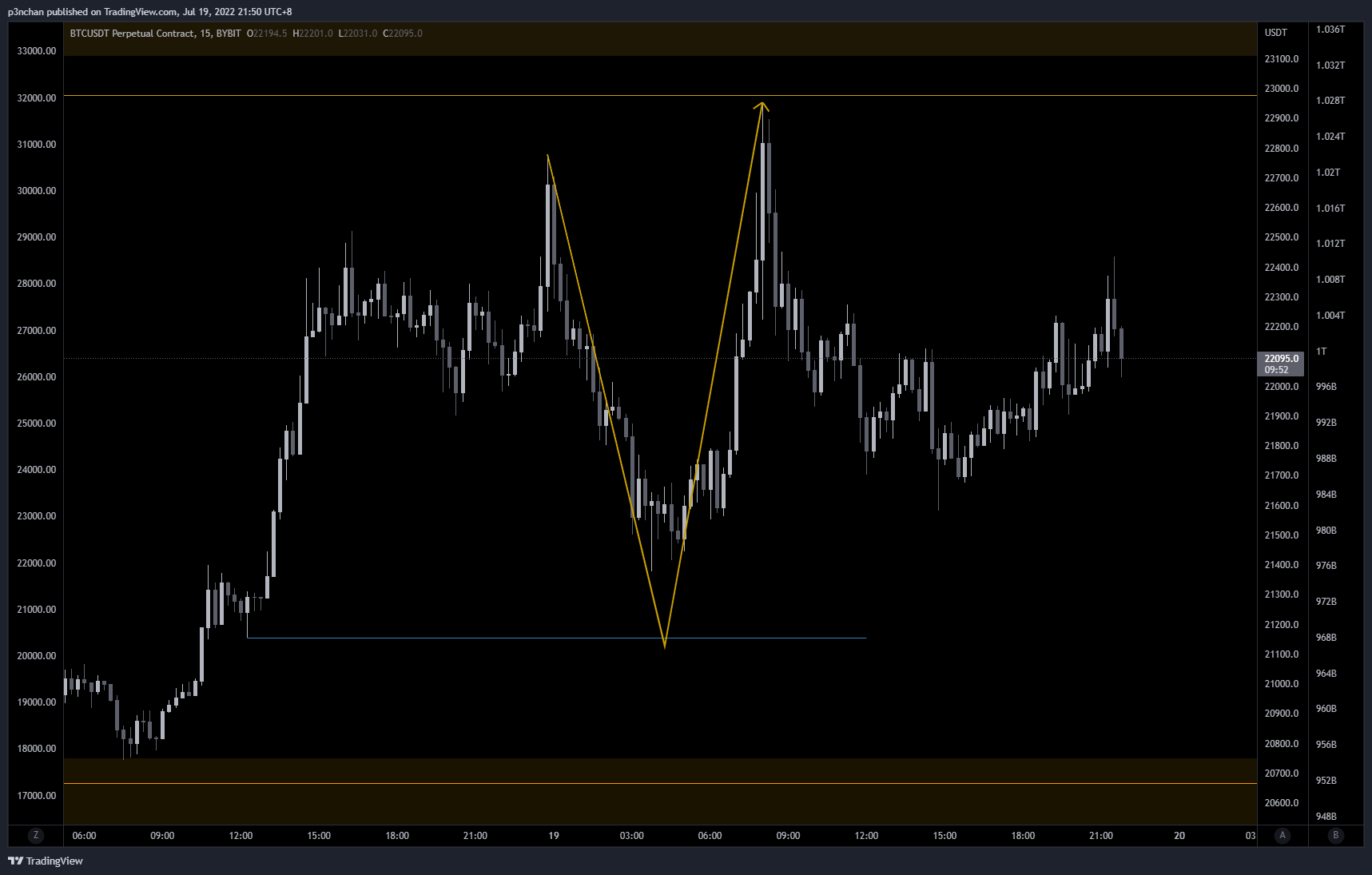Click the open value O22194.5
Viewport: 1372px width, 875px height.
(267, 34)
